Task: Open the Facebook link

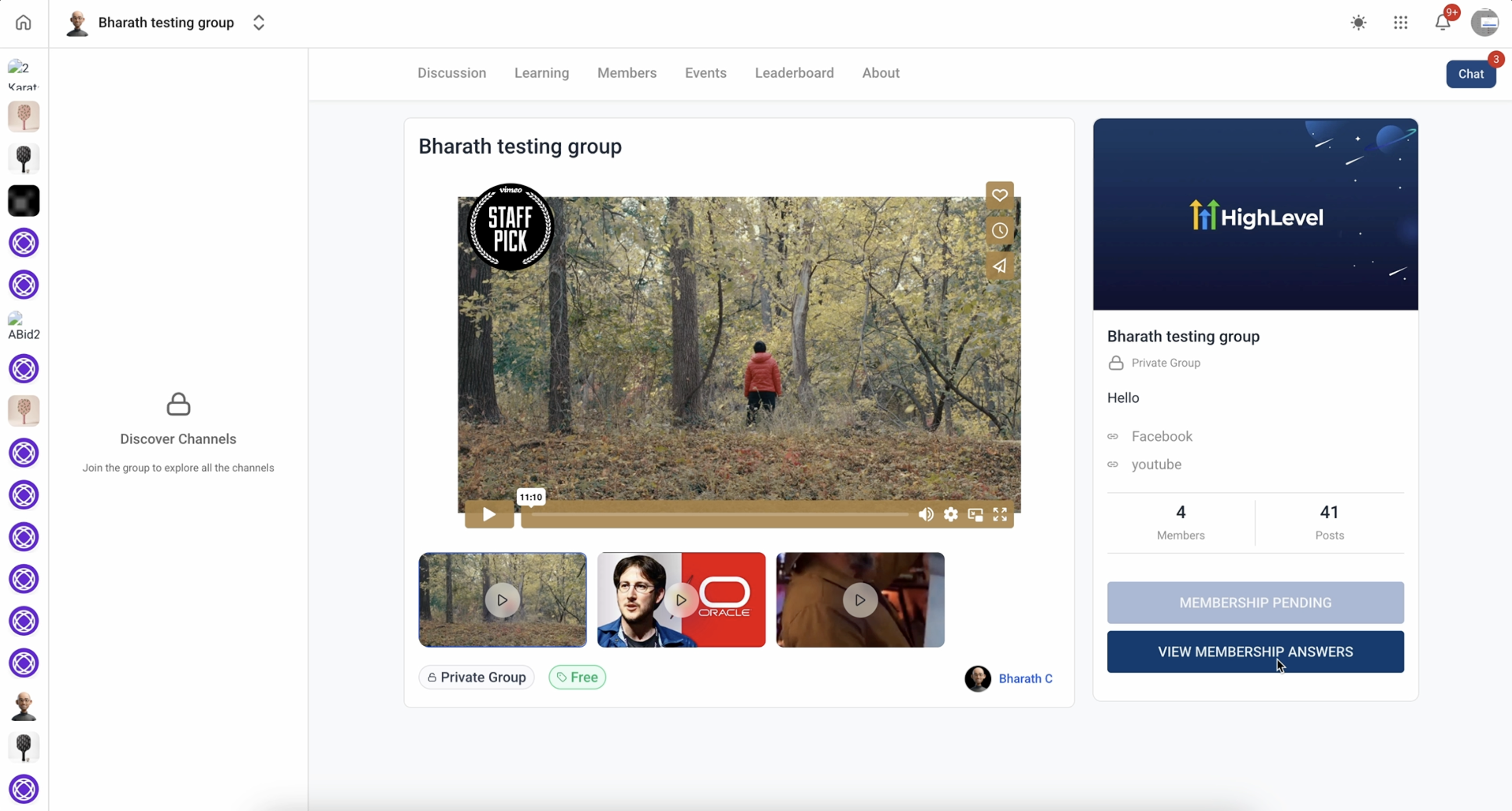Action: (x=1162, y=436)
